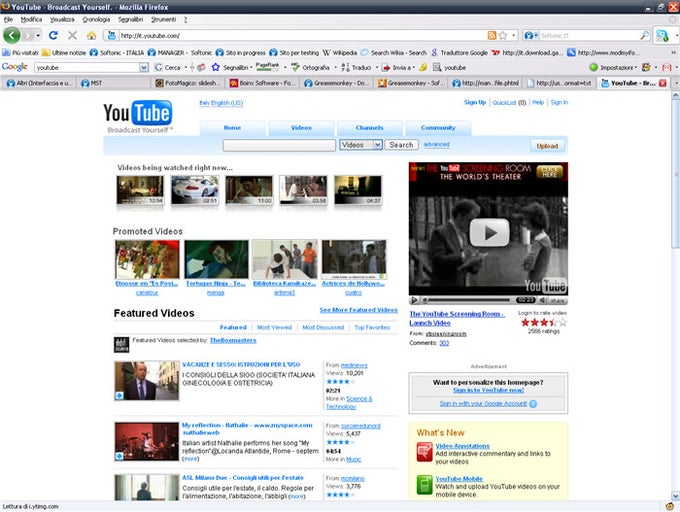
Task: Open Segnalibri star in Google toolbar
Action: coord(230,68)
